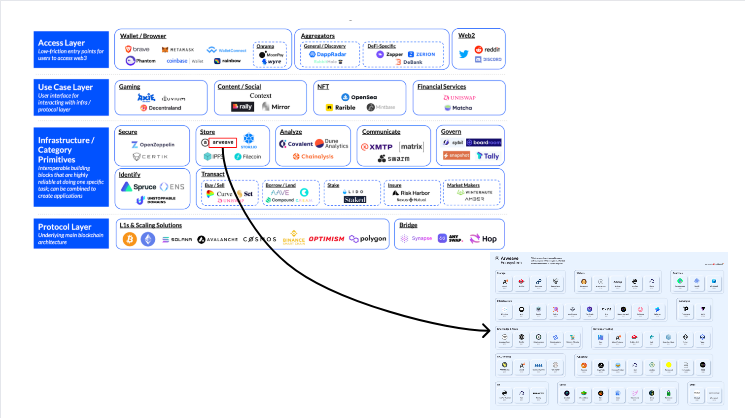The image size is (745, 418).
Task: Click the Dune Analytics logo
Action: (332, 143)
